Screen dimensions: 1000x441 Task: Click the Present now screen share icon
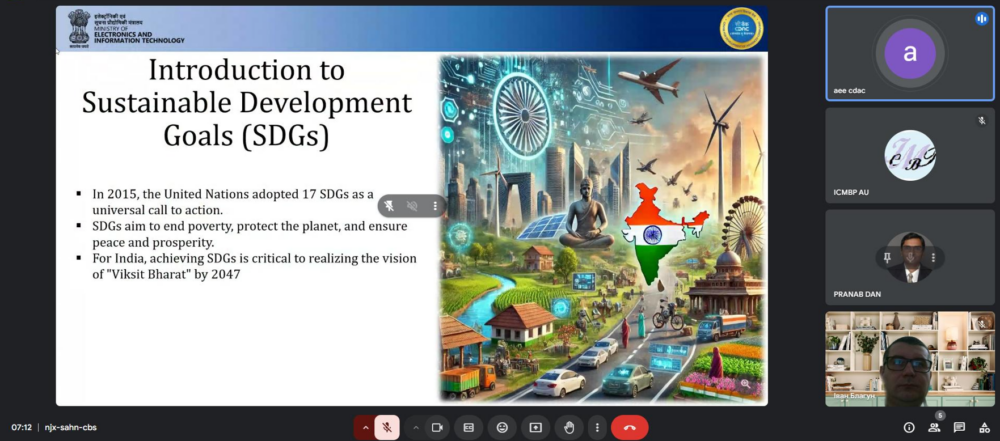coord(535,427)
